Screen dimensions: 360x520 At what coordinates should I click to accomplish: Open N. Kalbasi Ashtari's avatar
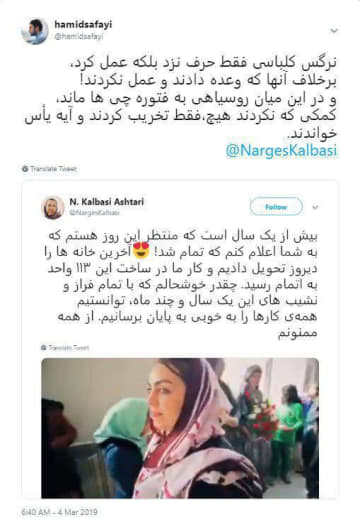[53, 207]
